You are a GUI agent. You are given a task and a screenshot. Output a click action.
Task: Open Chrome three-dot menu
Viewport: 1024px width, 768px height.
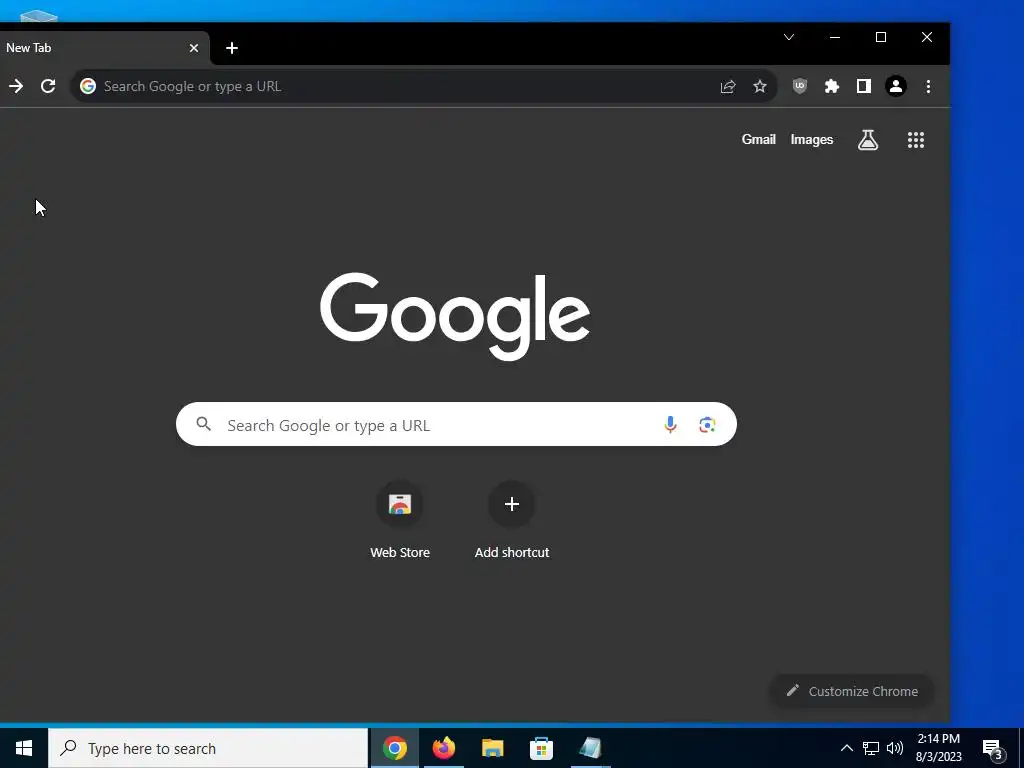coord(928,86)
